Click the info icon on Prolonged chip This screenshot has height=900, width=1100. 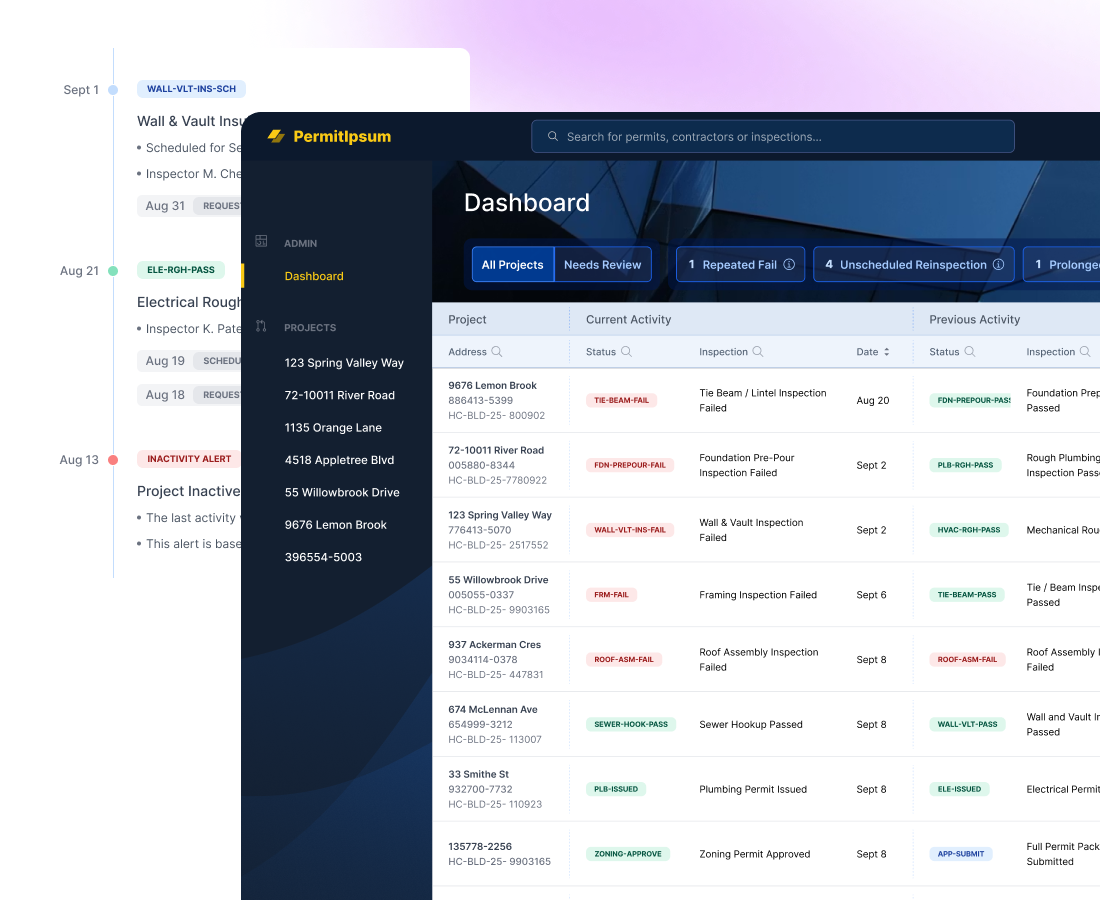click(1097, 264)
